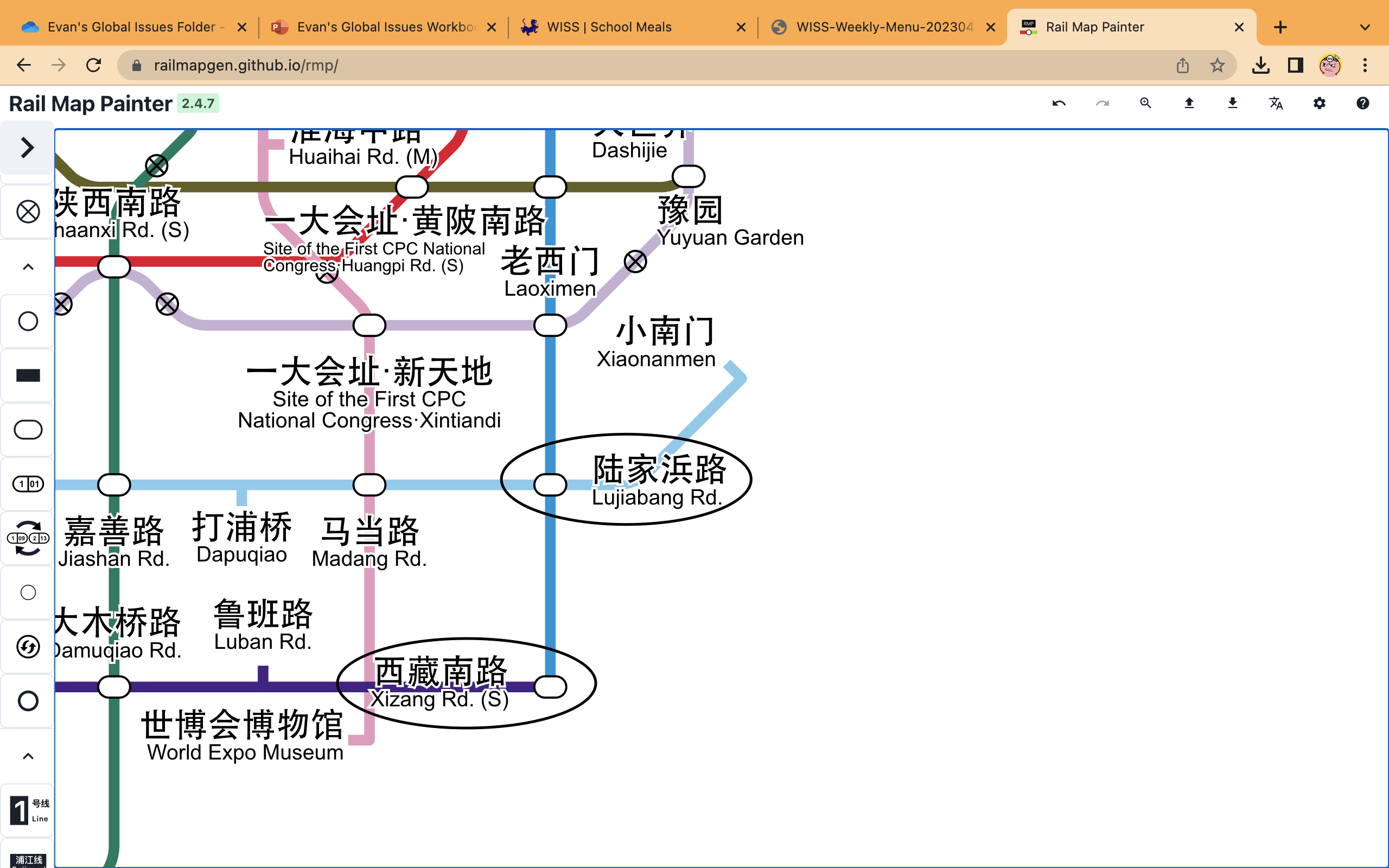Image resolution: width=1389 pixels, height=868 pixels.
Task: Click the 1号线 Line badge
Action: (27, 809)
